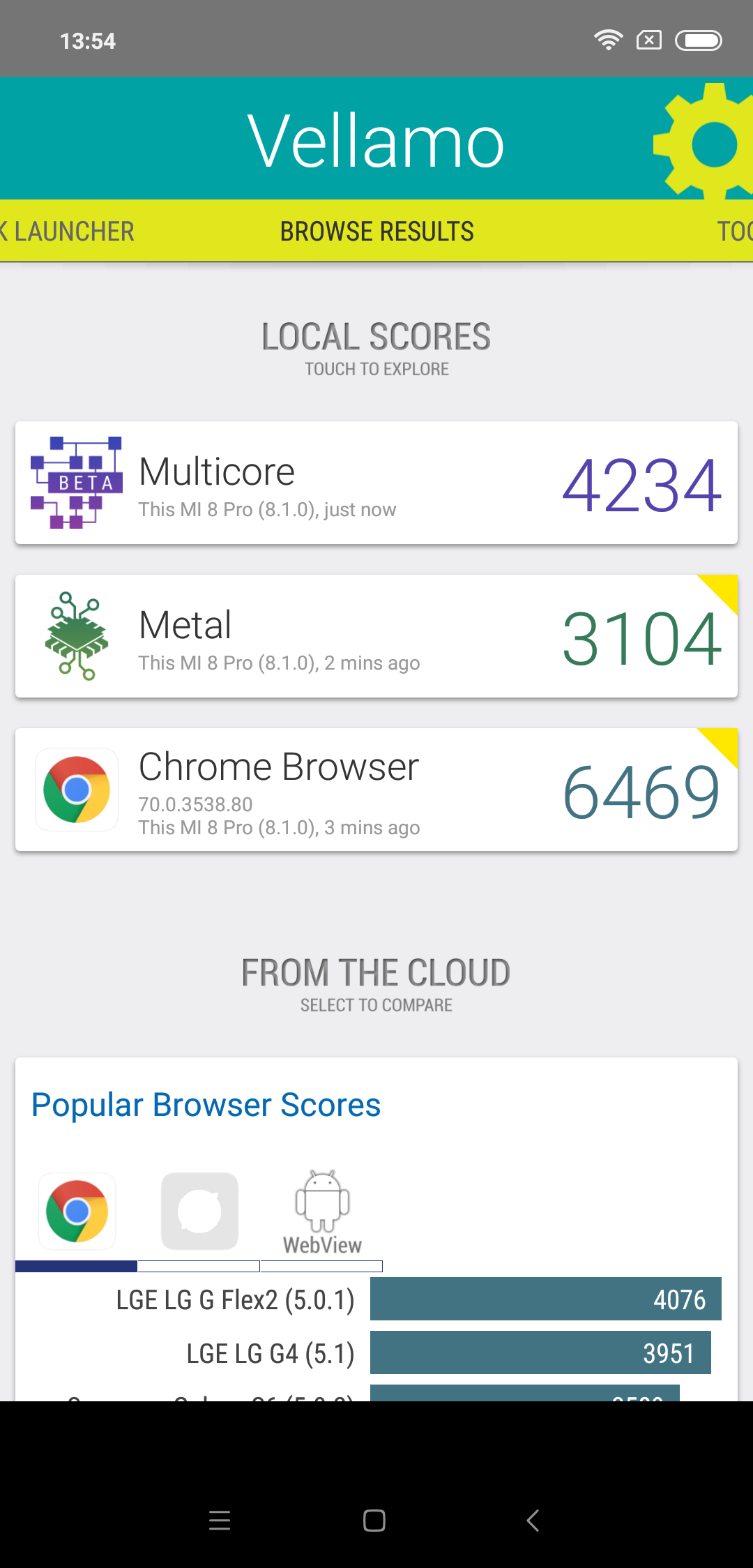Viewport: 753px width, 1568px height.
Task: Tap the Android back navigation icon
Action: pyautogui.click(x=533, y=1521)
